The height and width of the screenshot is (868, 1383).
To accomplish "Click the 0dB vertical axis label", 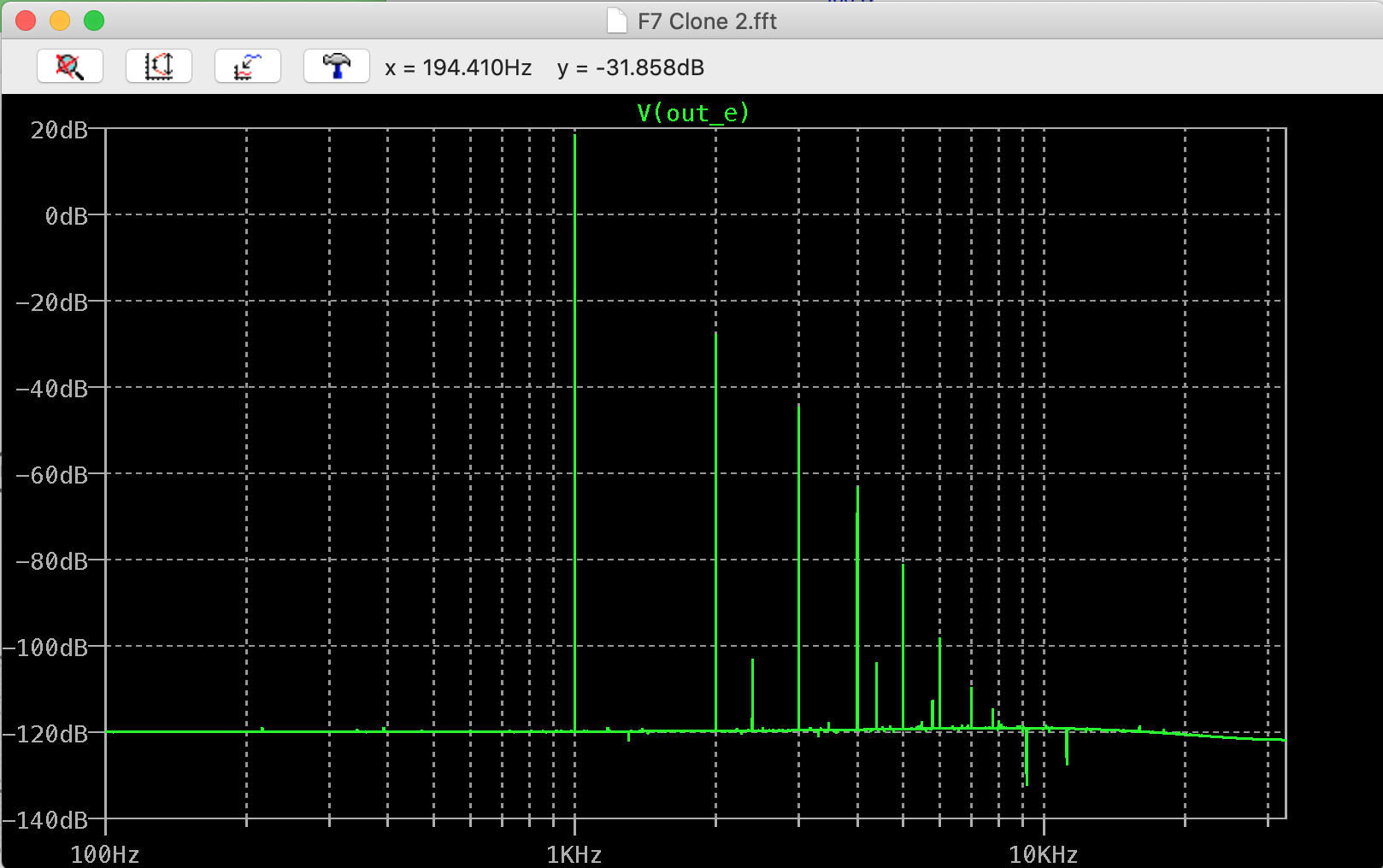I will point(67,216).
